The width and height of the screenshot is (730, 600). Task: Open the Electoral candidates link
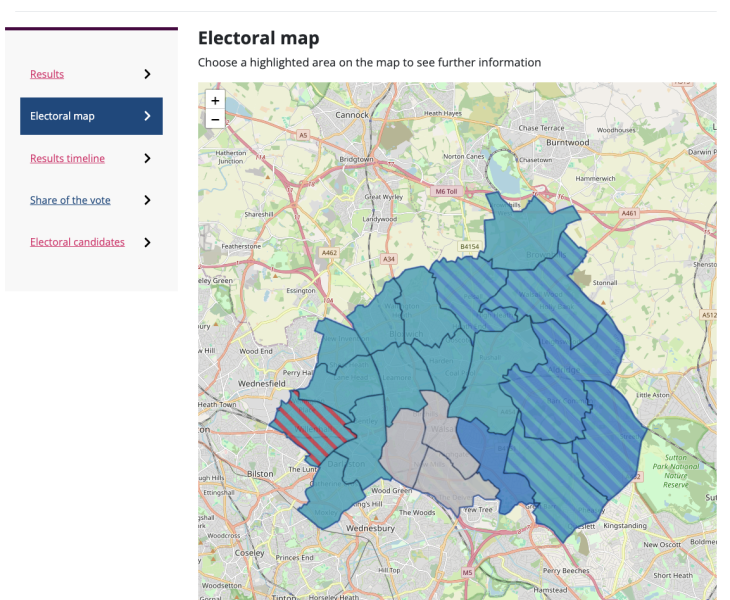tap(77, 242)
